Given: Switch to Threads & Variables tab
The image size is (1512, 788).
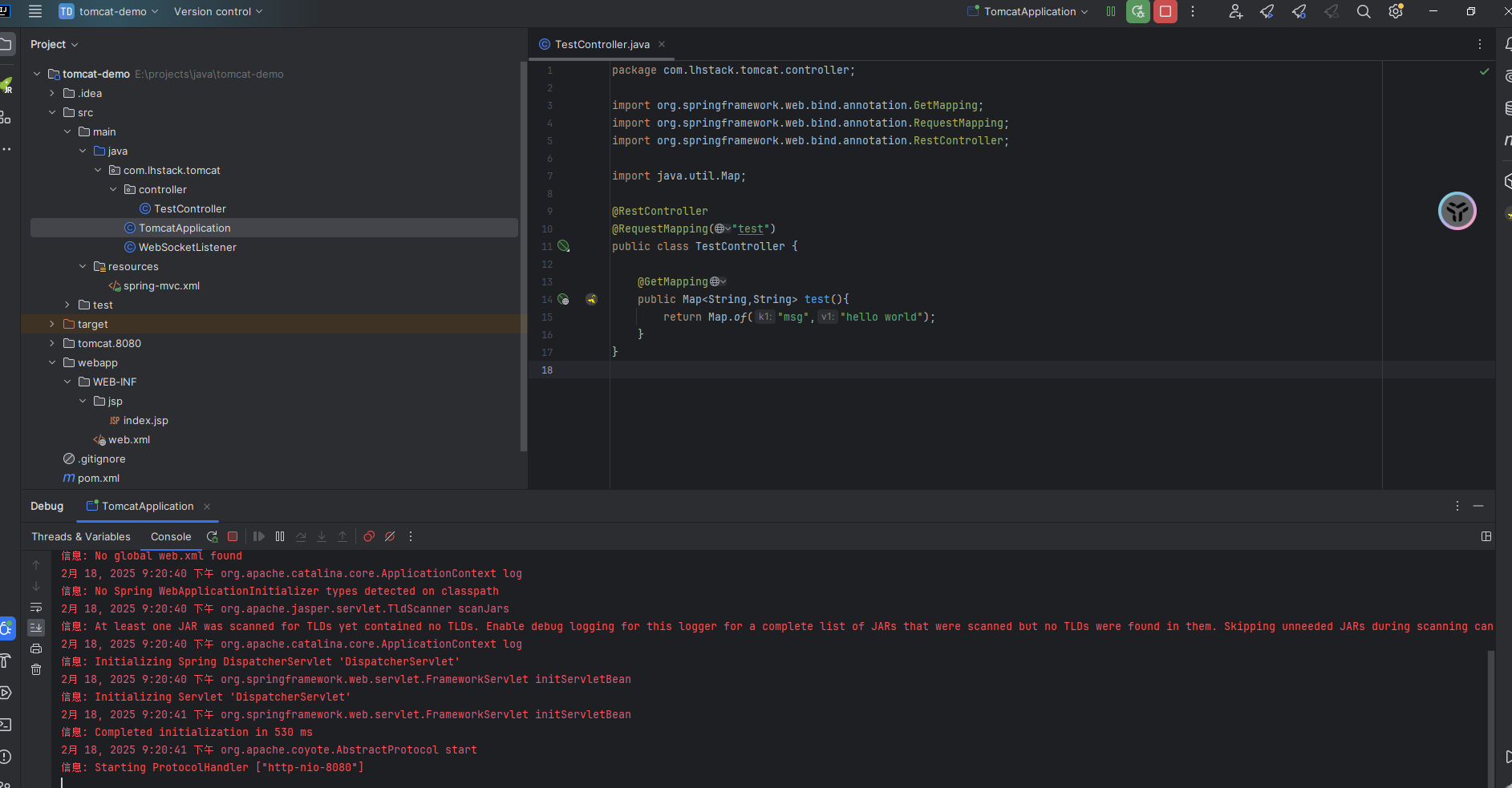Looking at the screenshot, I should [80, 536].
